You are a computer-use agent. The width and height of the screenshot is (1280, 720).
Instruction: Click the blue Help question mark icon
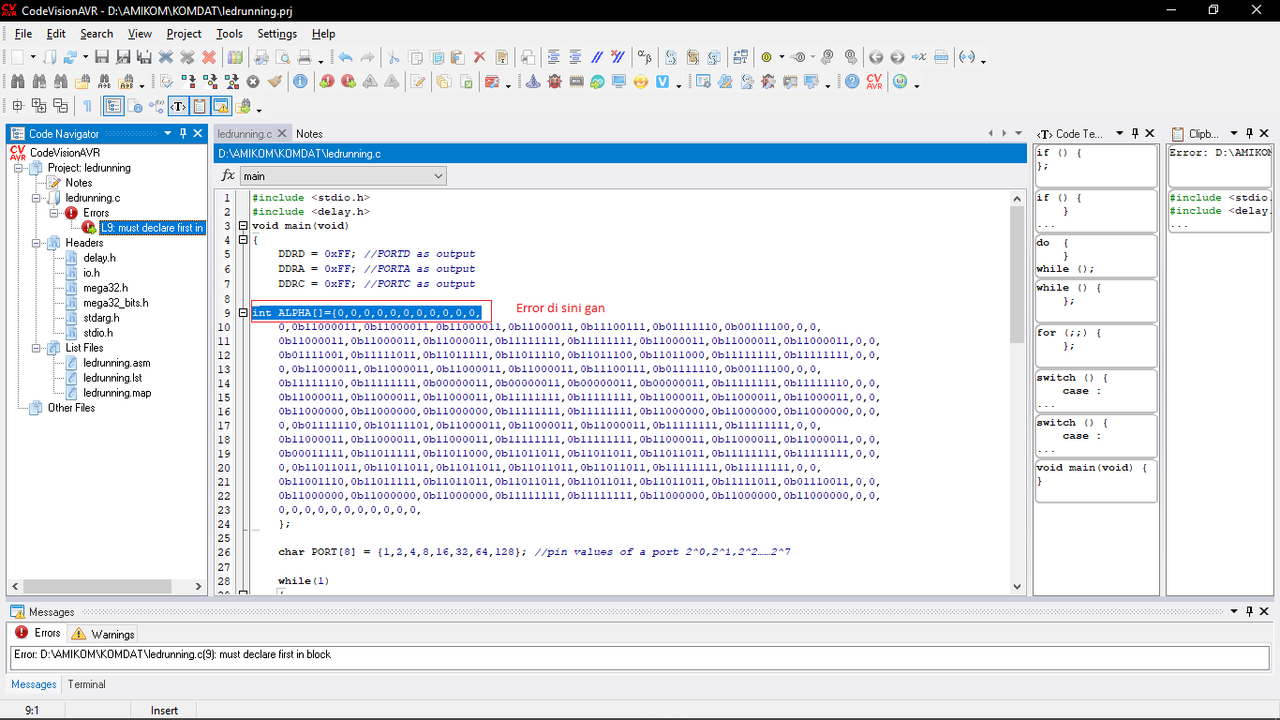852,82
